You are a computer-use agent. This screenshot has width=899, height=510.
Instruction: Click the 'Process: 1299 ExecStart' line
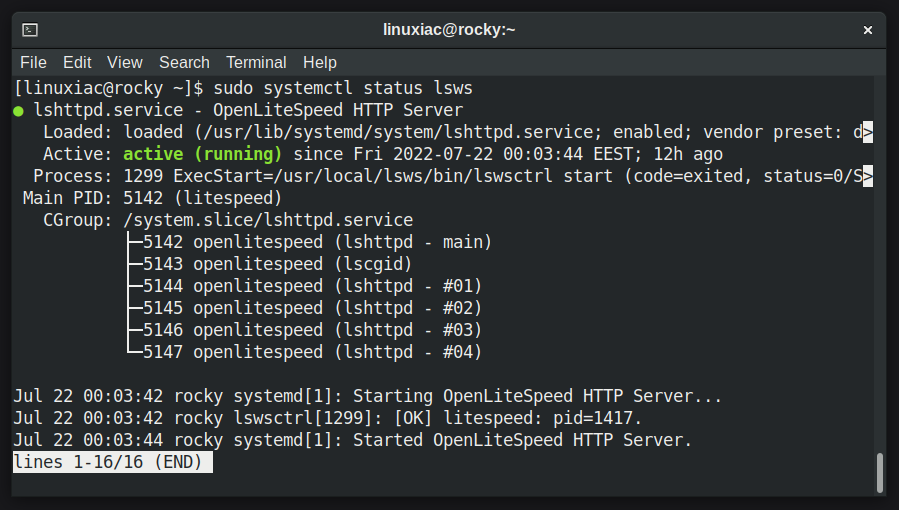click(448, 176)
